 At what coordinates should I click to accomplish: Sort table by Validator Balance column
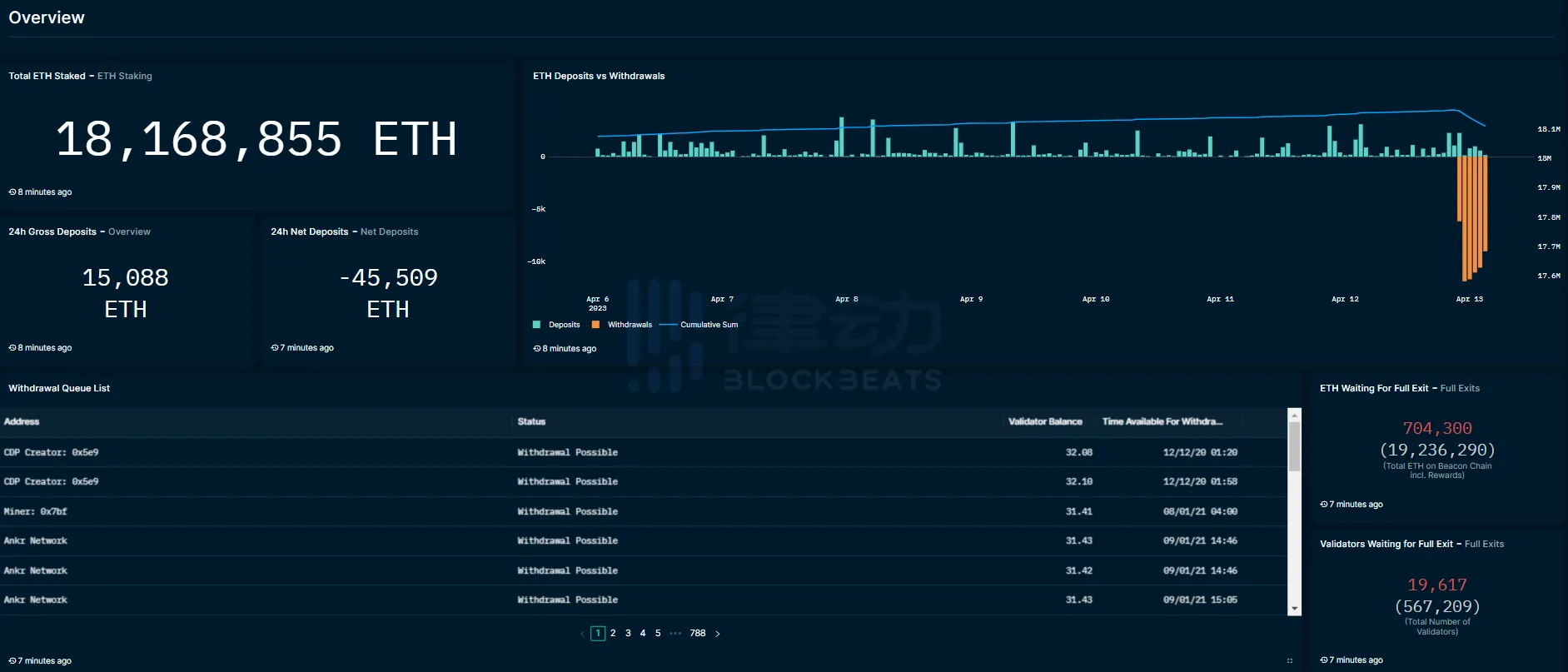pos(1045,422)
